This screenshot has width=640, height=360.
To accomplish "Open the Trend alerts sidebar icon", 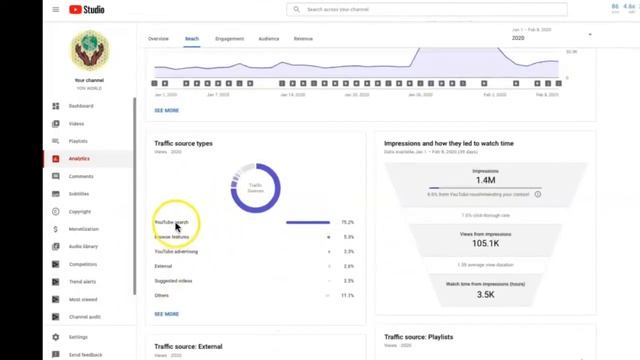I will (x=56, y=282).
